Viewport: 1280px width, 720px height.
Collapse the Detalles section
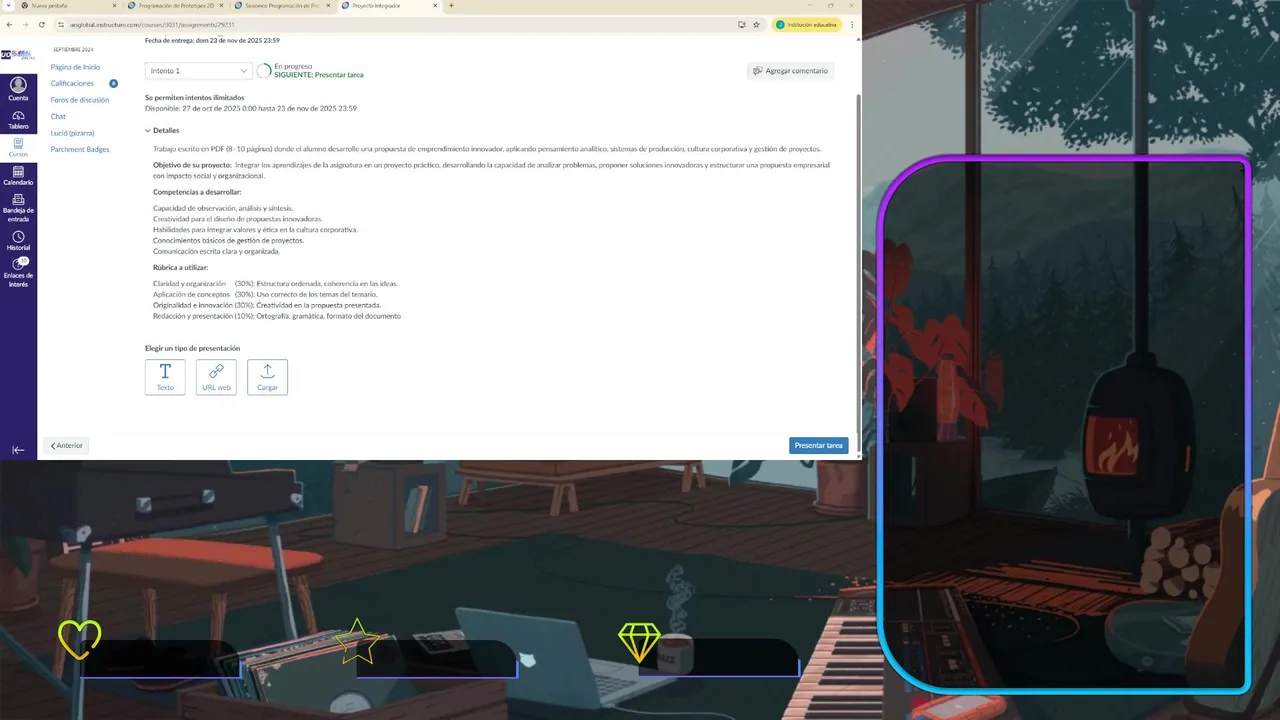[x=162, y=130]
